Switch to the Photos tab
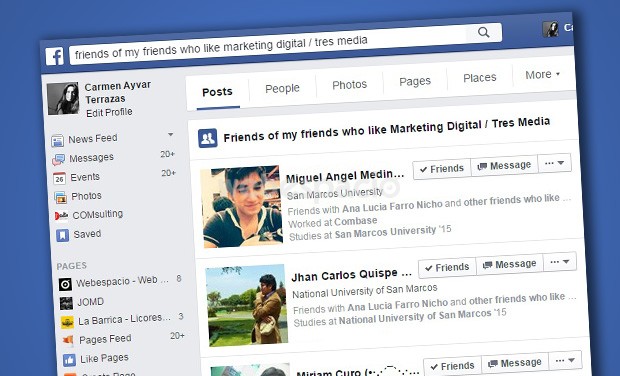This screenshot has height=376, width=620. click(350, 85)
